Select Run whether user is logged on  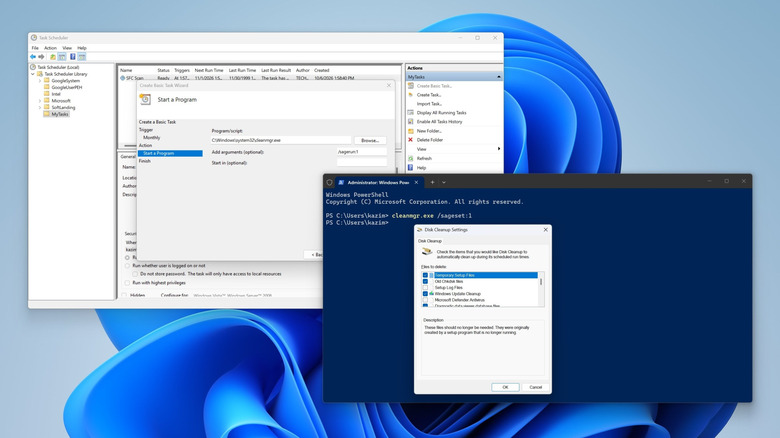[127, 266]
